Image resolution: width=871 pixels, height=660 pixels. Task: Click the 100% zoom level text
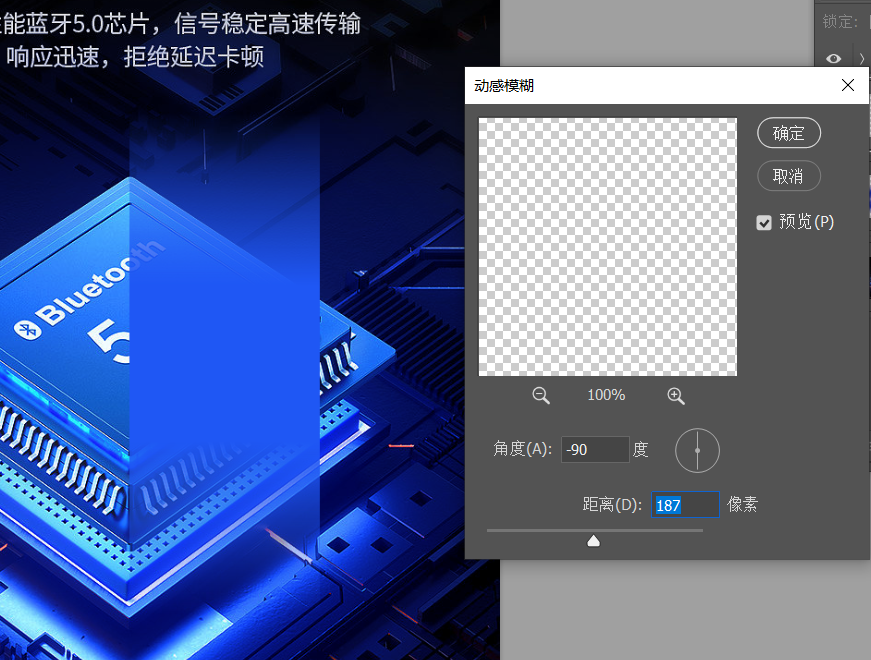click(x=607, y=395)
